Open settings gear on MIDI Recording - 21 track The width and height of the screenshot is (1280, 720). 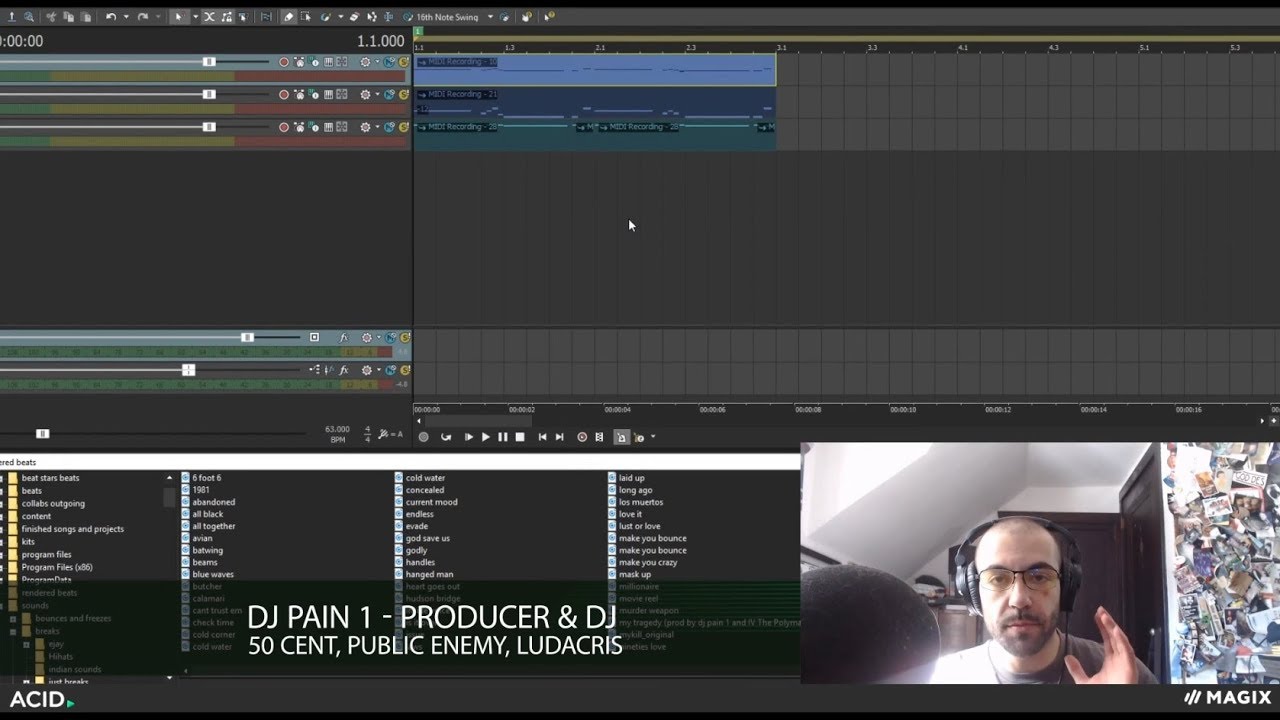tap(365, 95)
